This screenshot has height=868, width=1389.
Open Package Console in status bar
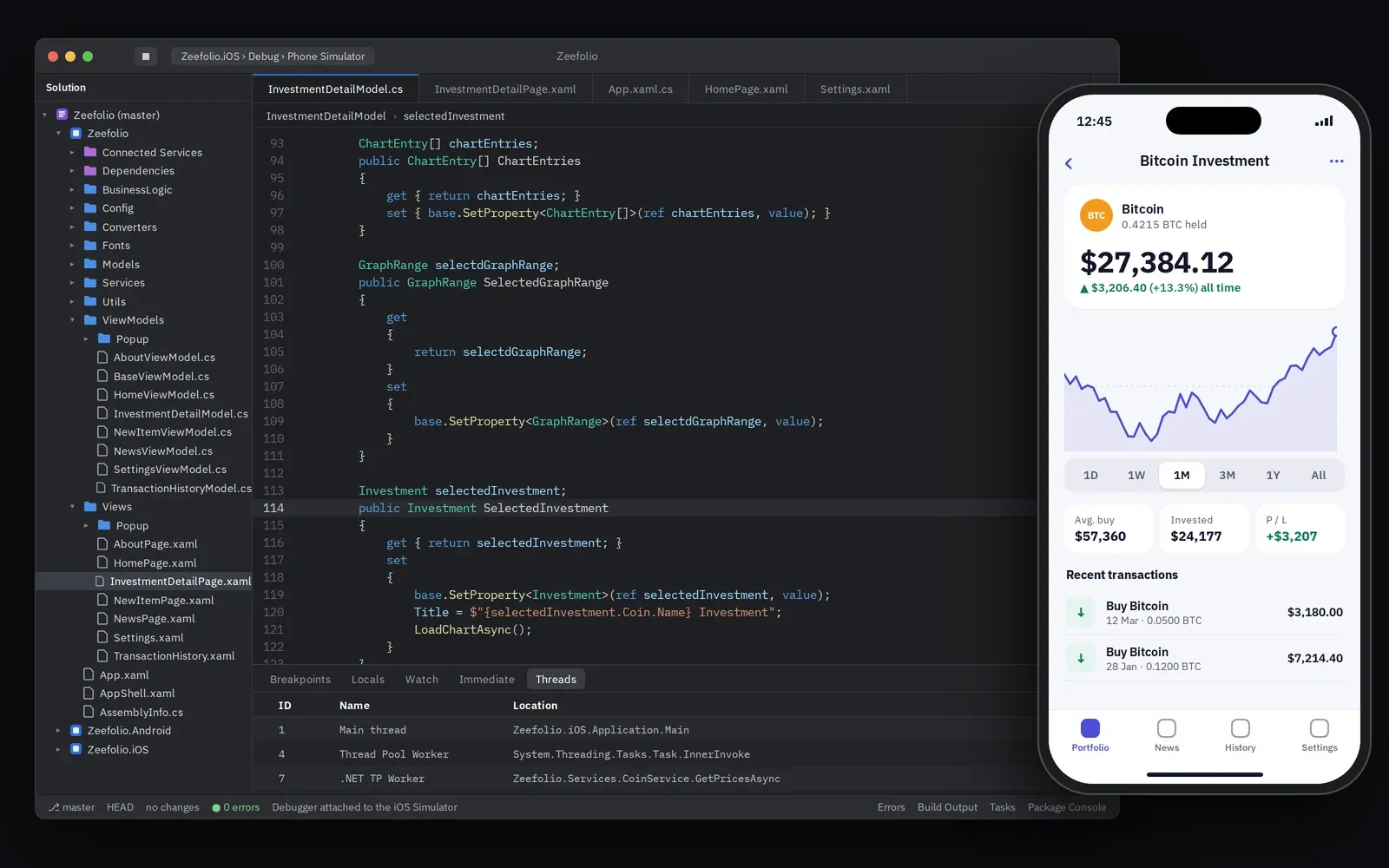click(x=1067, y=807)
